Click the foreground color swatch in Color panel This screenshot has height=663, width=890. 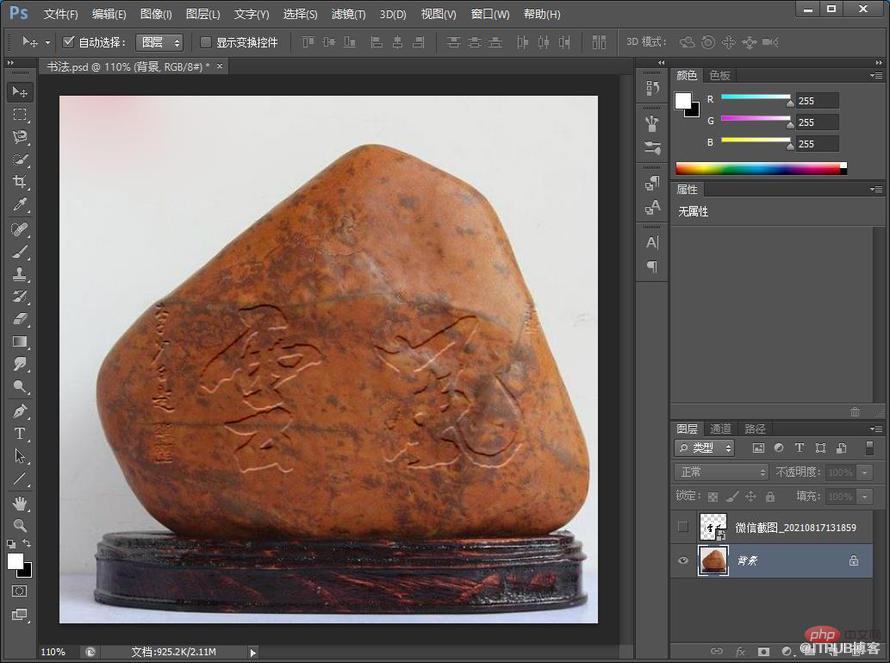pyautogui.click(x=683, y=100)
